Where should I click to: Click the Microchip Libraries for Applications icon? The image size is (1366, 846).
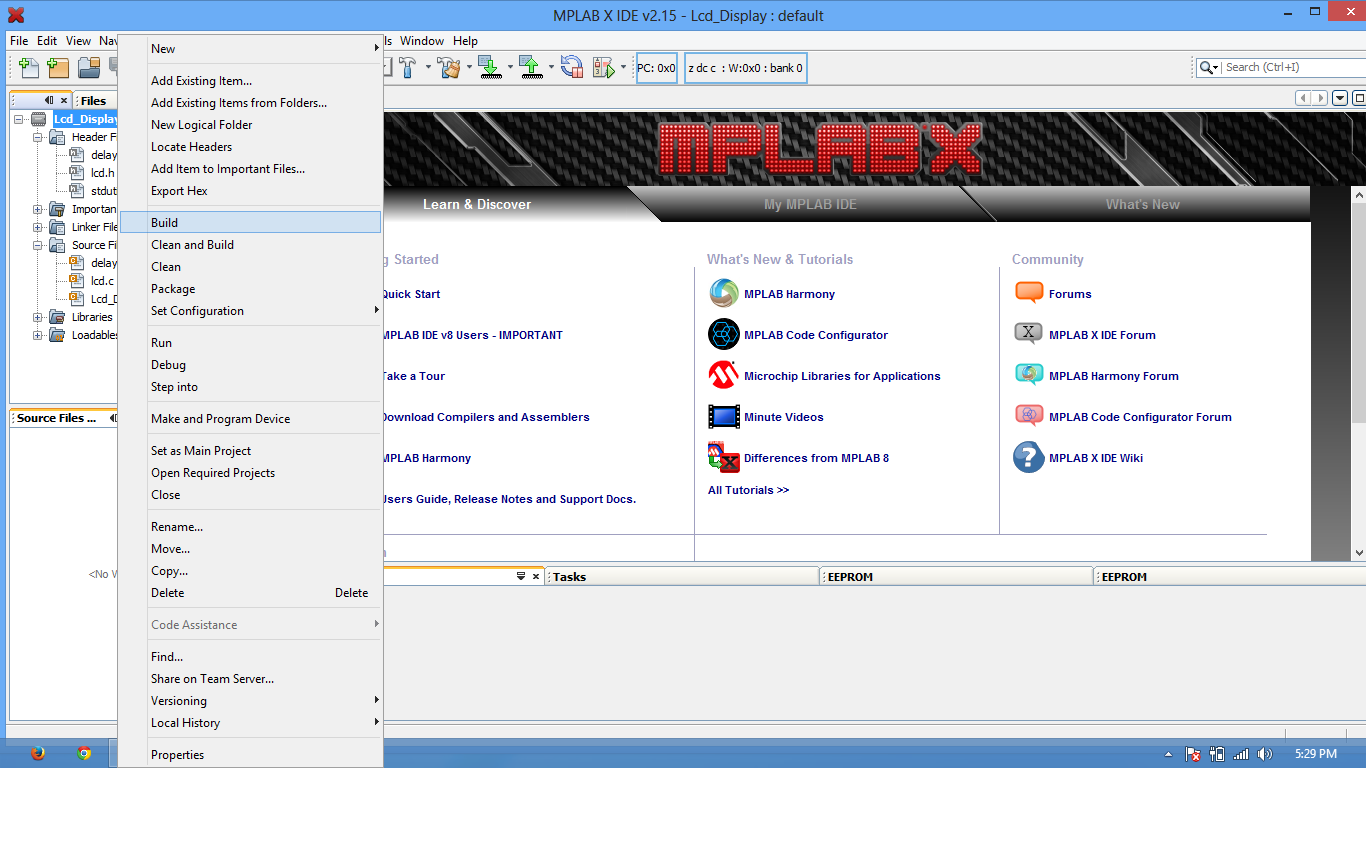[724, 375]
